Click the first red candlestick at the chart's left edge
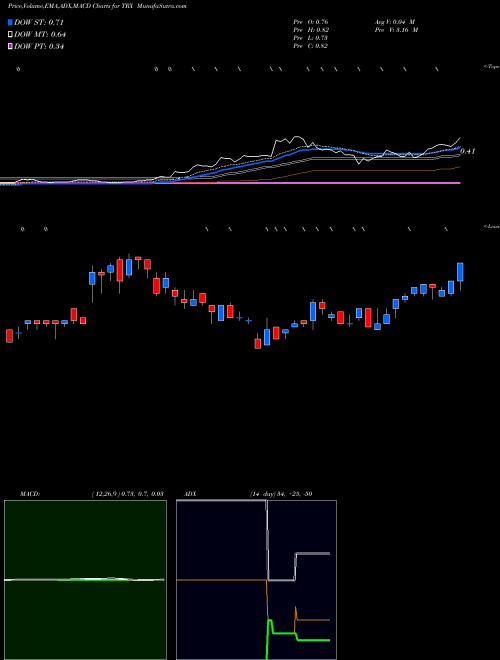Viewport: 500px width, 660px height. pyautogui.click(x=9, y=336)
